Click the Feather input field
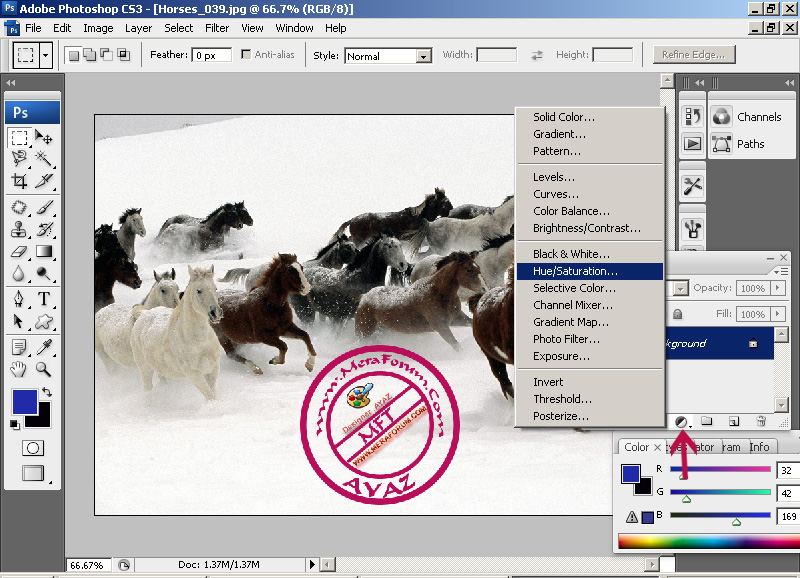 click(x=212, y=55)
